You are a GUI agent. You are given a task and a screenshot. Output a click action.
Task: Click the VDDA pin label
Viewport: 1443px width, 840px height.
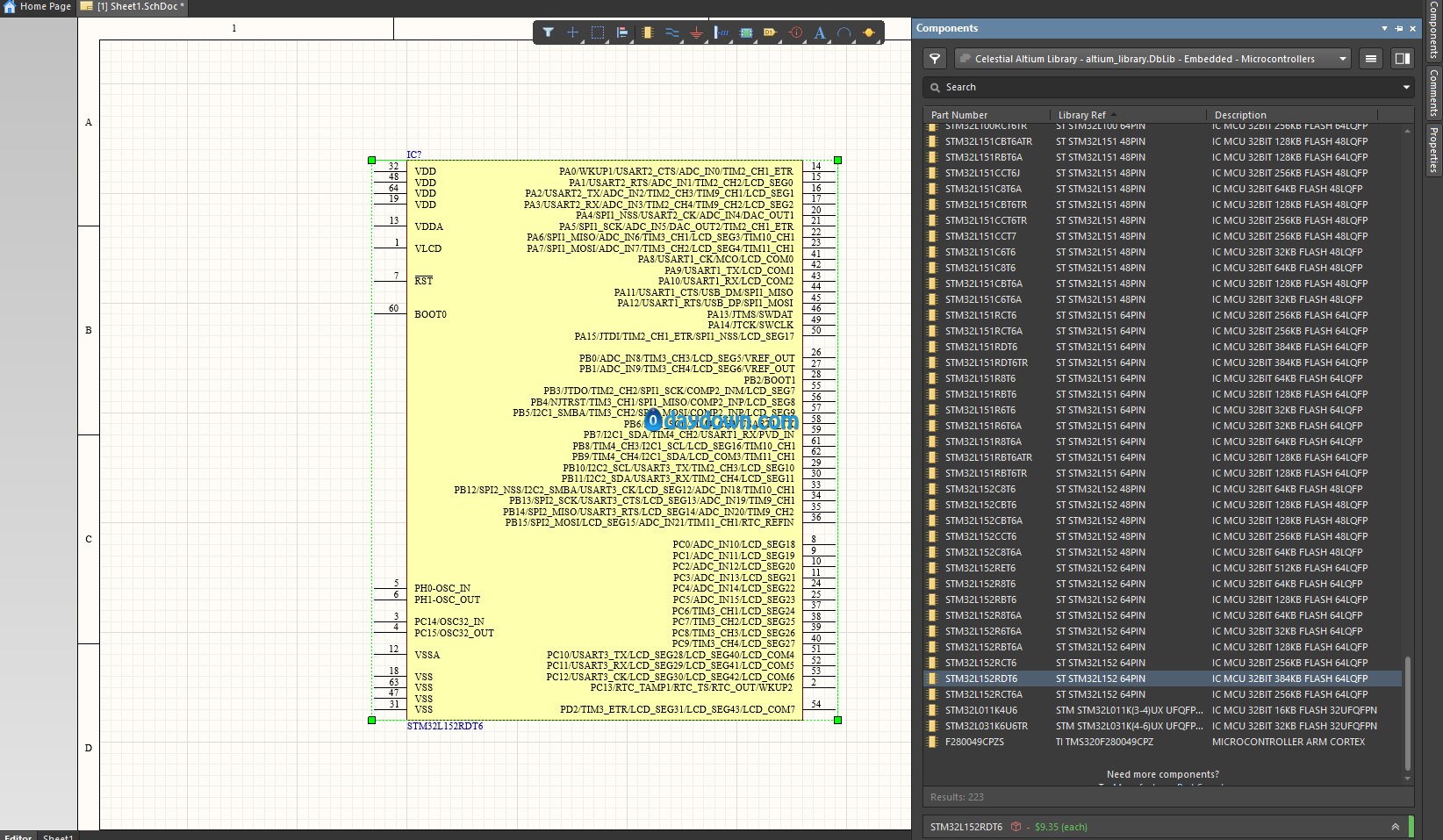[x=428, y=226]
